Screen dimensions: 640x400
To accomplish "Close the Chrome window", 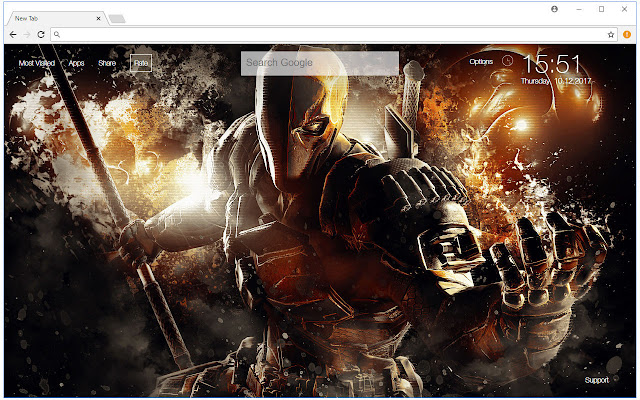I will tap(624, 9).
